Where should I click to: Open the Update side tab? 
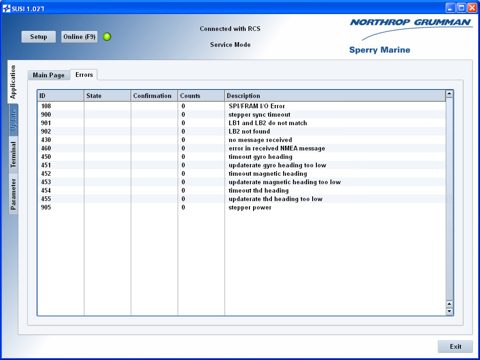(x=13, y=120)
